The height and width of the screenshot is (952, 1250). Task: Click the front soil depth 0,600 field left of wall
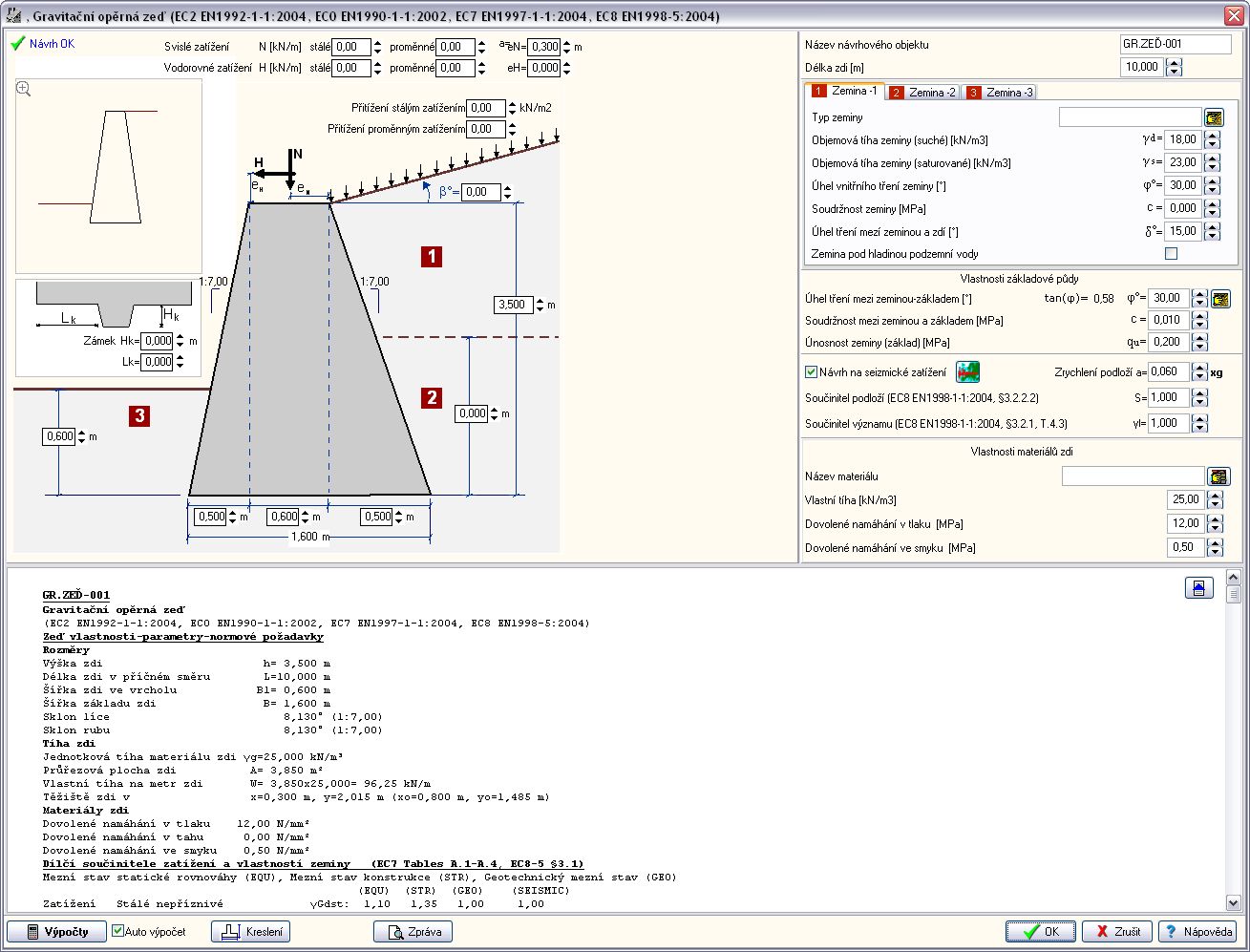click(x=58, y=436)
